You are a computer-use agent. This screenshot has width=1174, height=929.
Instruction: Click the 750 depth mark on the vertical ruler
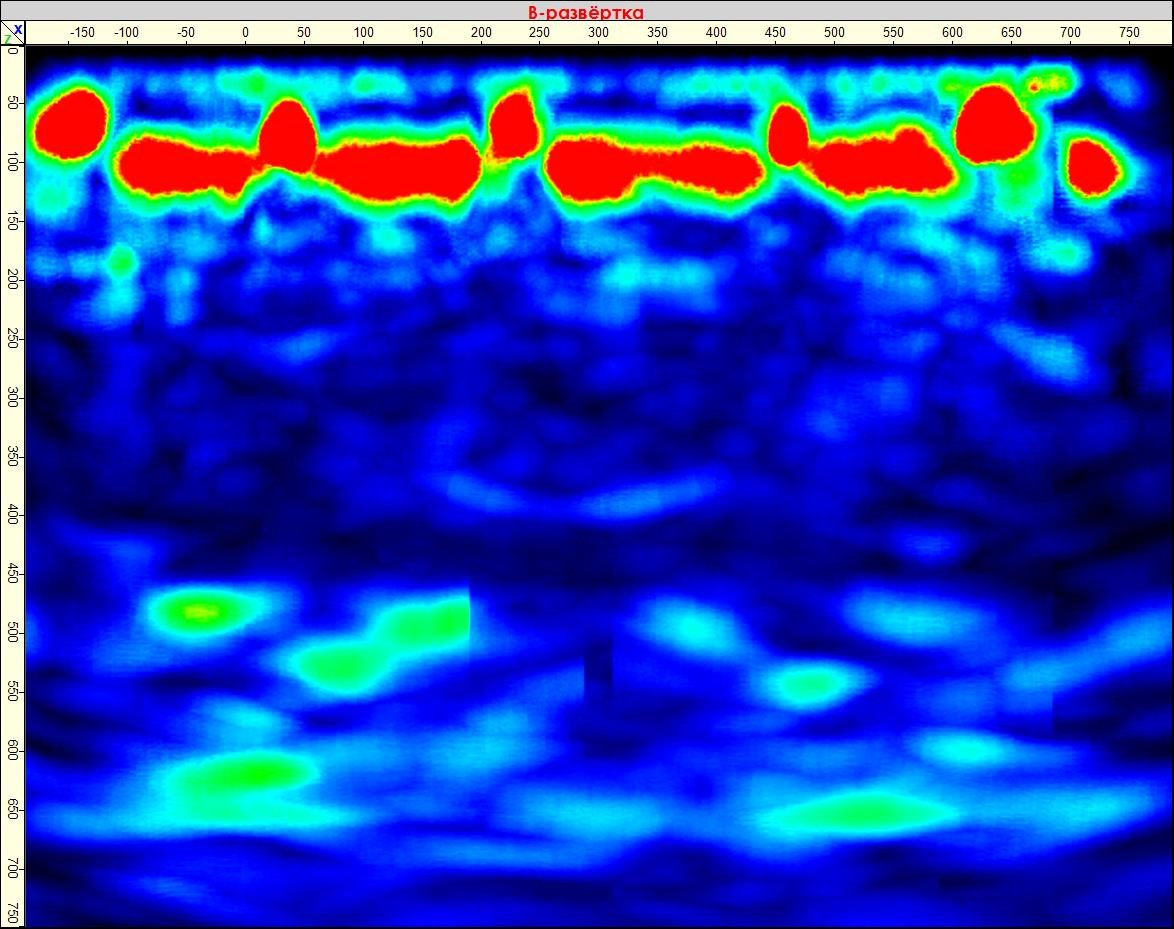coord(13,912)
